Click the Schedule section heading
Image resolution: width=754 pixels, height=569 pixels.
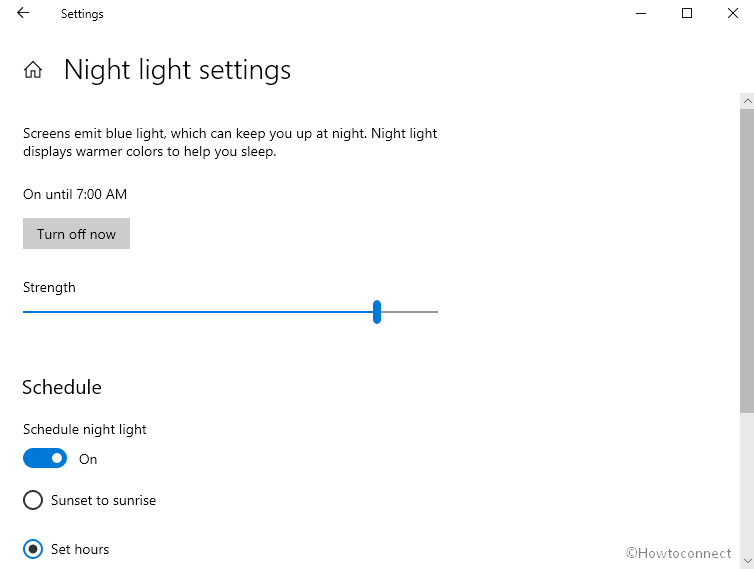click(62, 387)
